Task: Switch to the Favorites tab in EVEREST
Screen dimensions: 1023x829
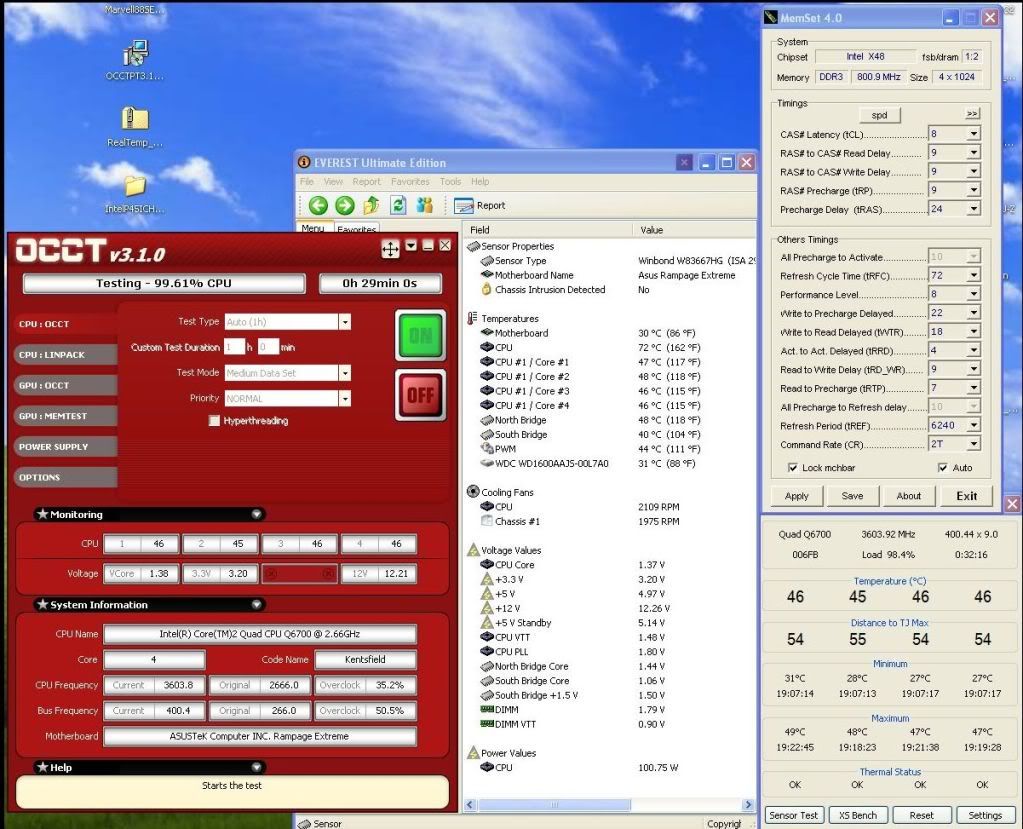Action: point(356,229)
